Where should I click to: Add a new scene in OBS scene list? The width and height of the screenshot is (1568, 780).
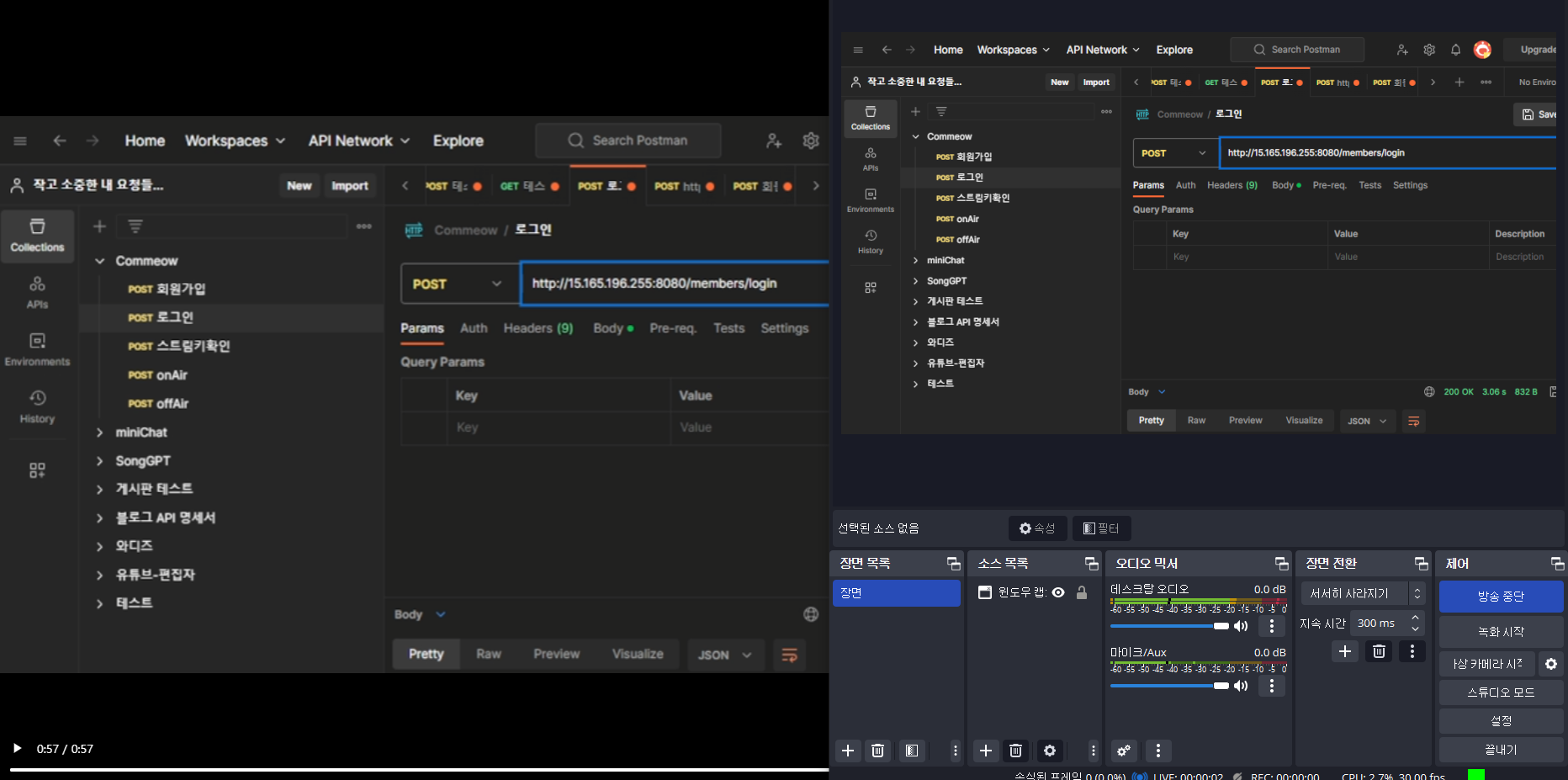point(848,751)
